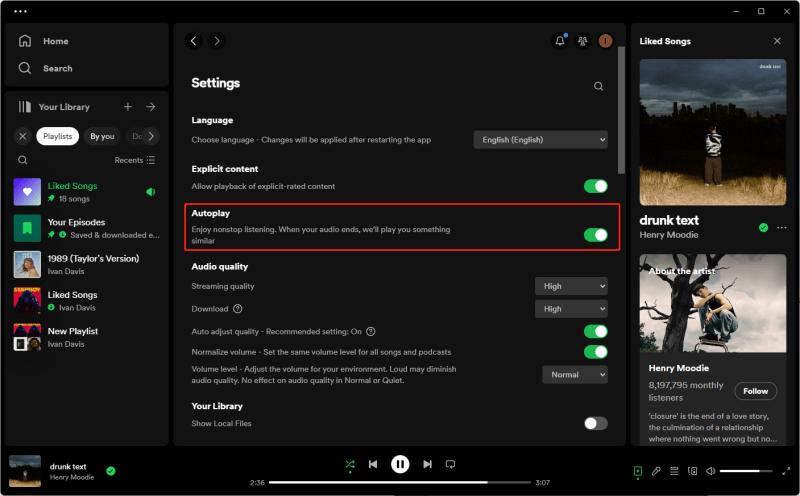Viewport: 800px width, 496px height.
Task: Search settings with the magnifier icon
Action: pos(598,86)
